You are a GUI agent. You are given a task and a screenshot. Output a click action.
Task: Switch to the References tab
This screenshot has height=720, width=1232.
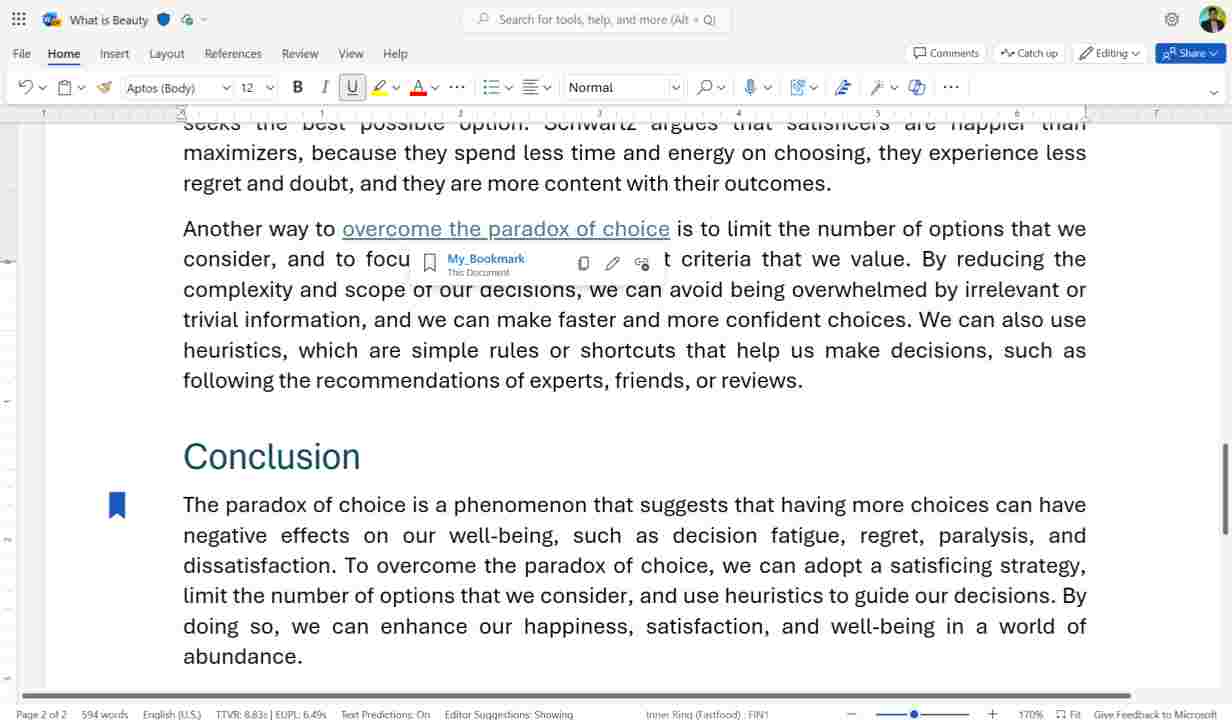[x=233, y=54]
